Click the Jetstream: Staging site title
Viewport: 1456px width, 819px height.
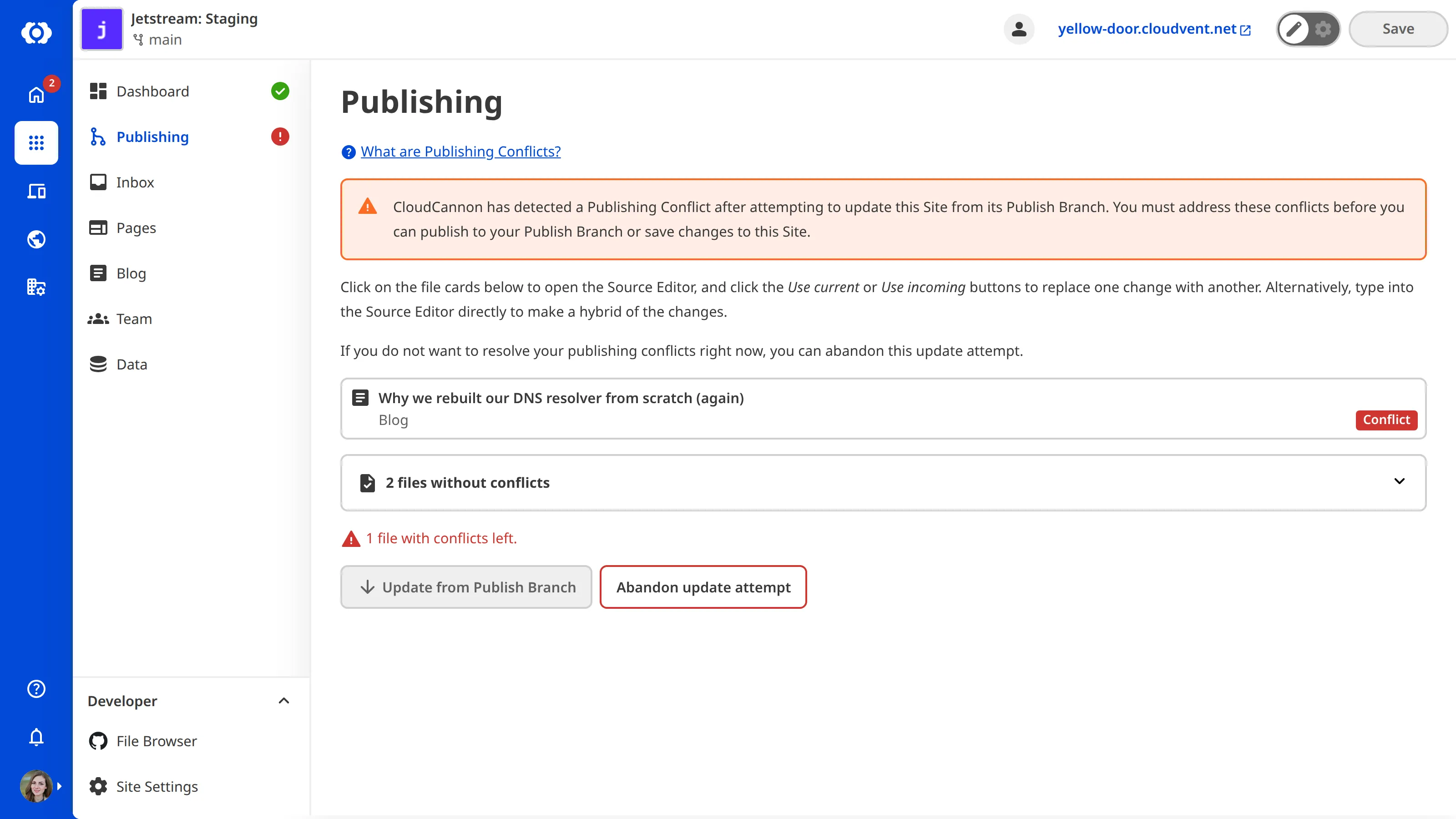[194, 19]
